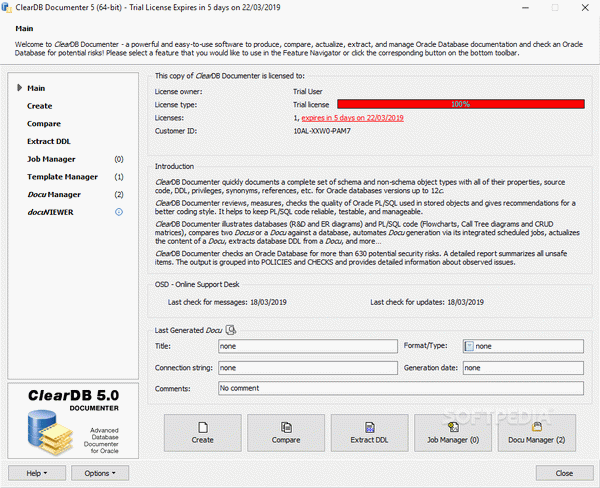Open the Last Generated Docu preview icon
Viewport: 600px width, 488px height.
click(x=231, y=330)
